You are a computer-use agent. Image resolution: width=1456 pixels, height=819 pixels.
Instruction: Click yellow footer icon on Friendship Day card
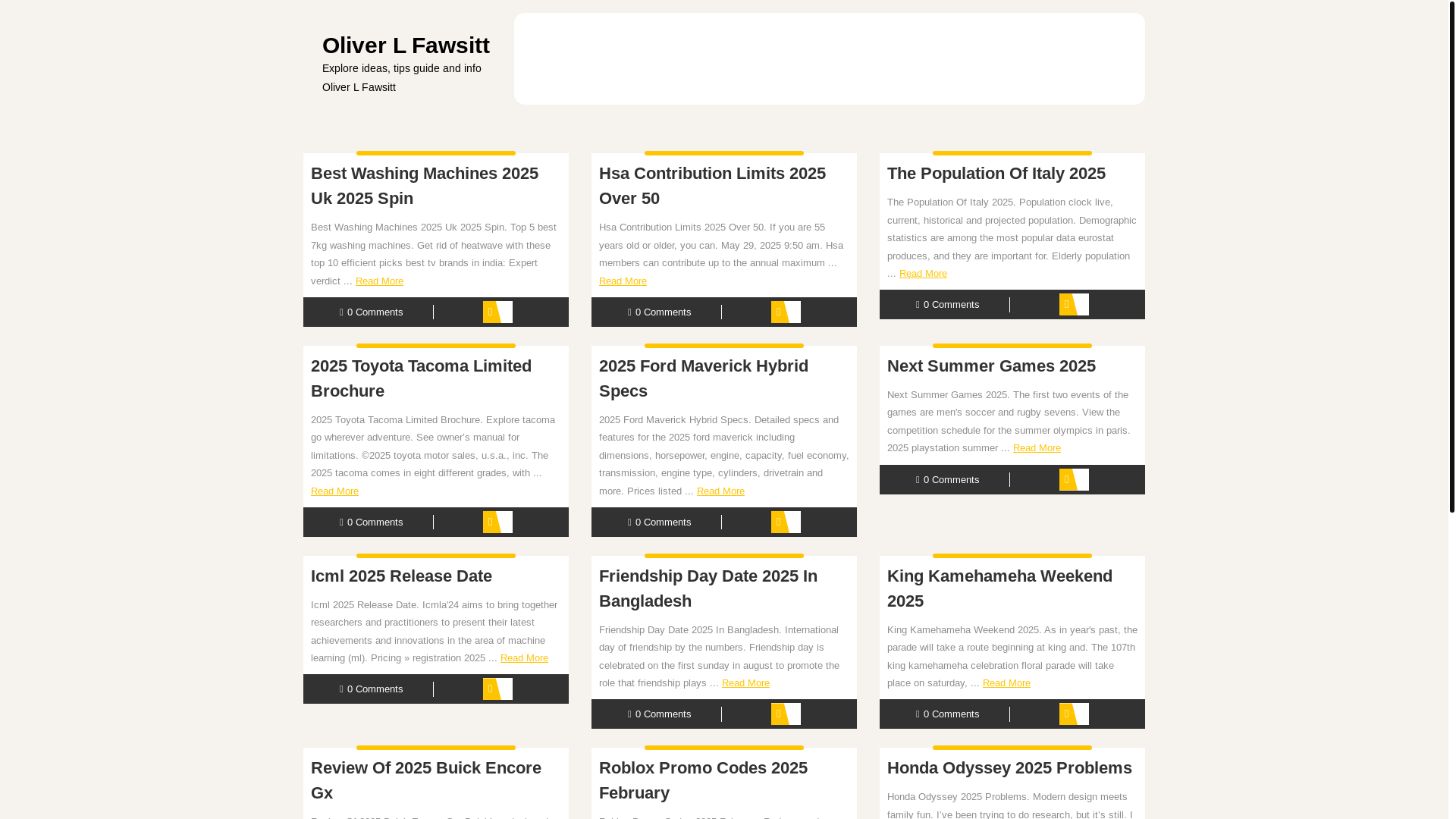786,714
